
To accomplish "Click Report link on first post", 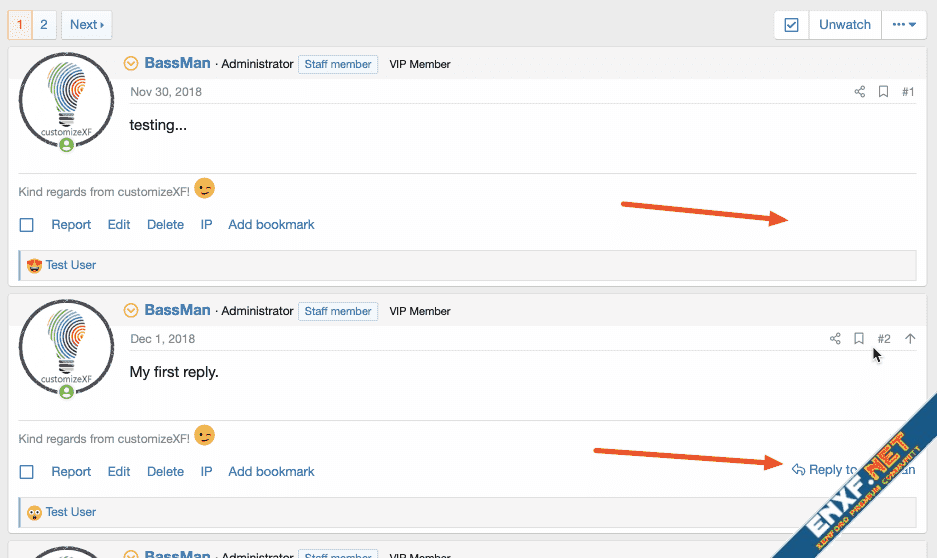I will [x=71, y=225].
